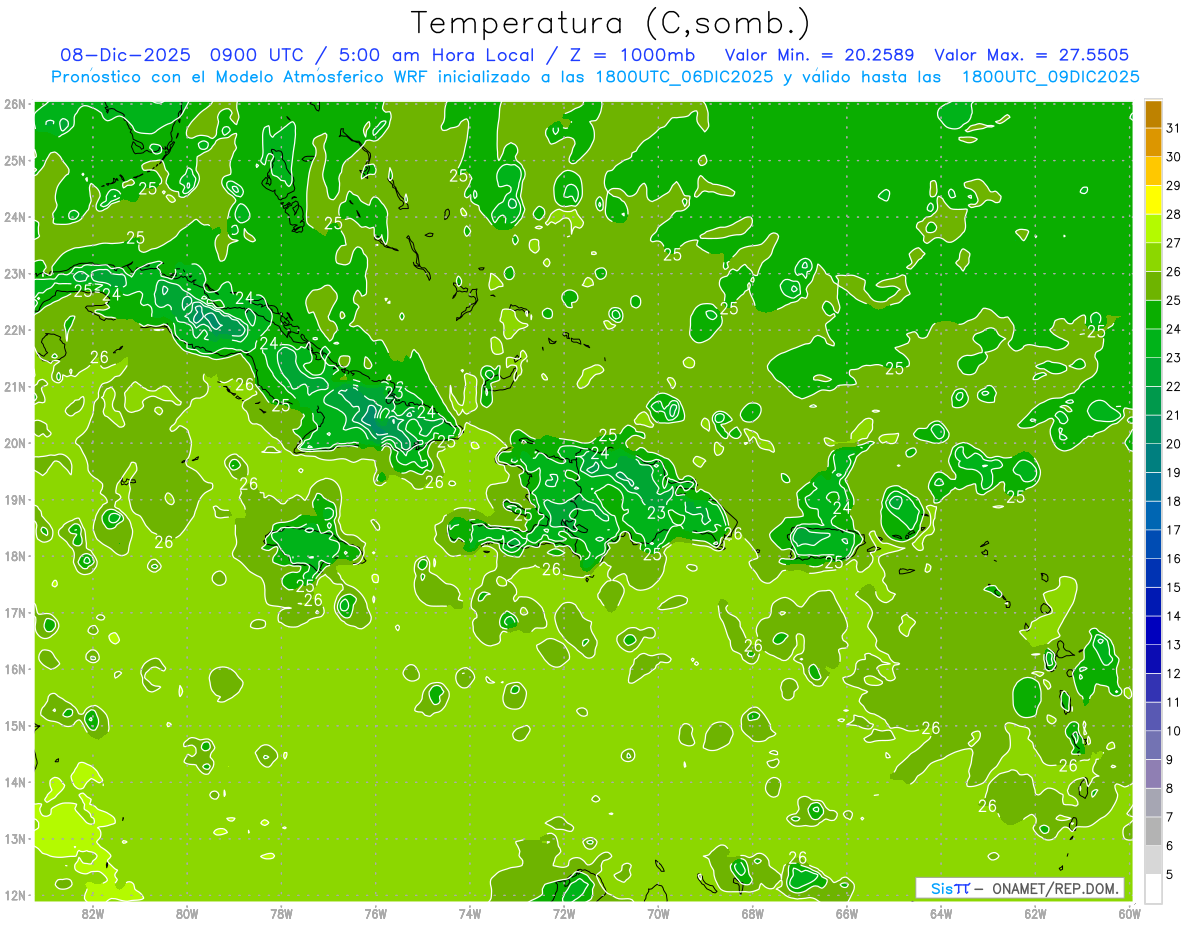Image resolution: width=1200 pixels, height=927 pixels.
Task: Click 'Pronostico con el Modelo Atmosferico WRF' text
Action: pyautogui.click(x=241, y=77)
